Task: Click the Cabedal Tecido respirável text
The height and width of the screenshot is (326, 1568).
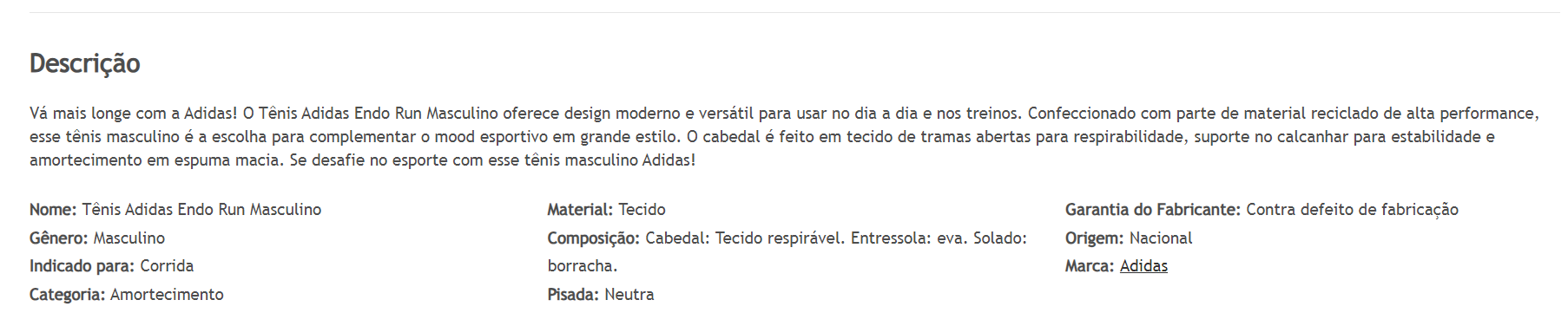Action: (x=745, y=238)
